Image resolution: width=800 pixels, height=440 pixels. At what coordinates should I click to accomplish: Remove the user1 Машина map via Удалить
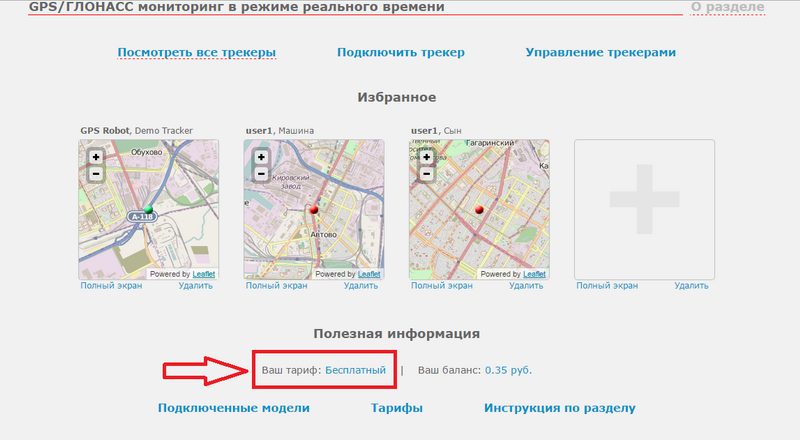point(361,286)
